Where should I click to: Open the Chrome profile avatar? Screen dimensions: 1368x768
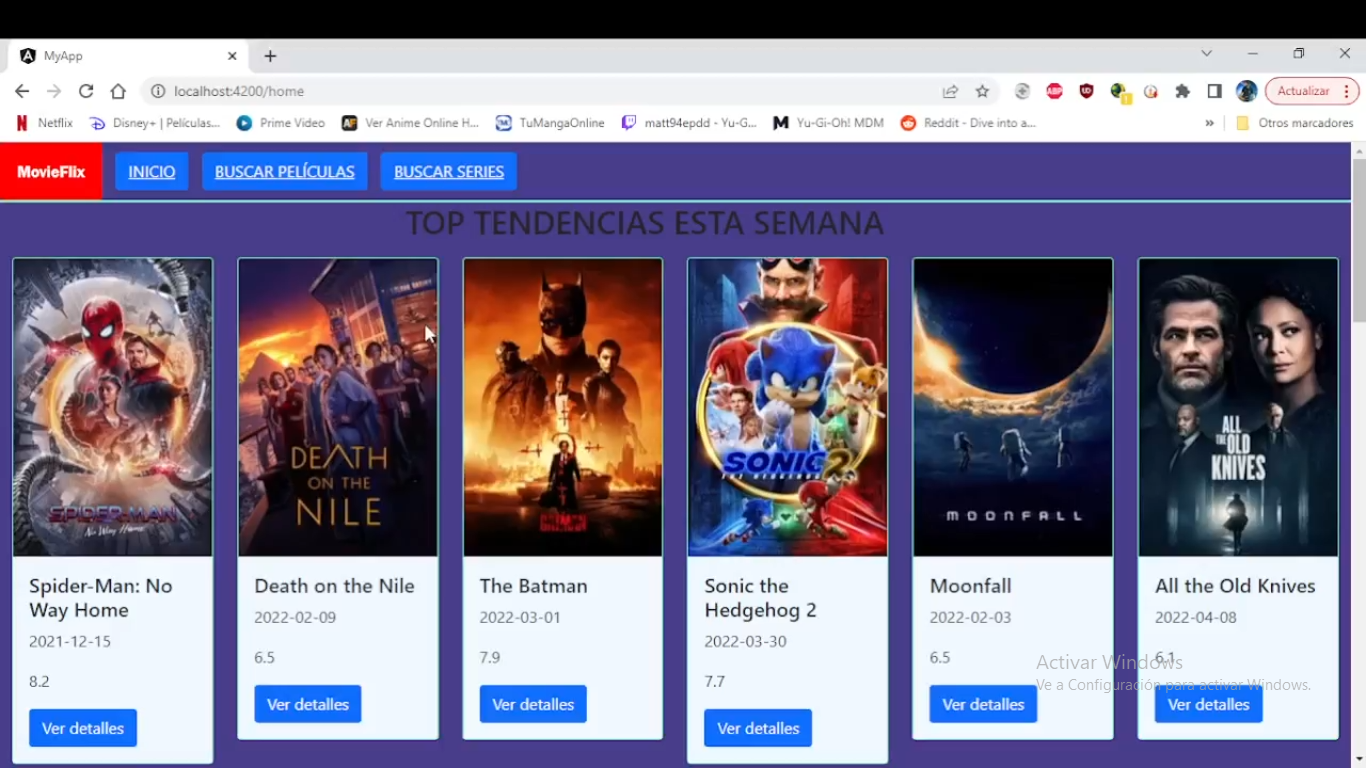1246,91
